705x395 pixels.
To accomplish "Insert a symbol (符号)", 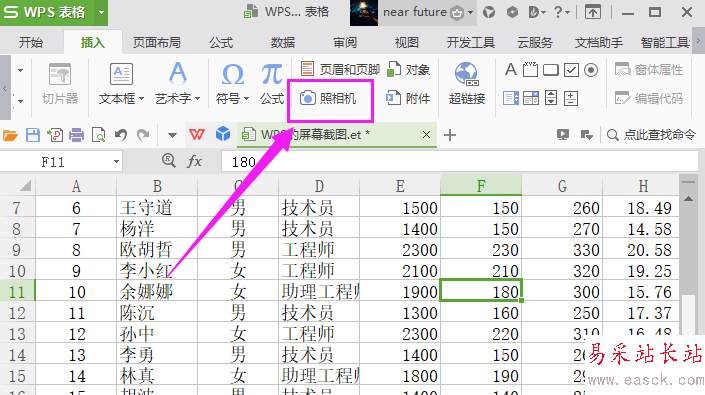I will click(232, 84).
